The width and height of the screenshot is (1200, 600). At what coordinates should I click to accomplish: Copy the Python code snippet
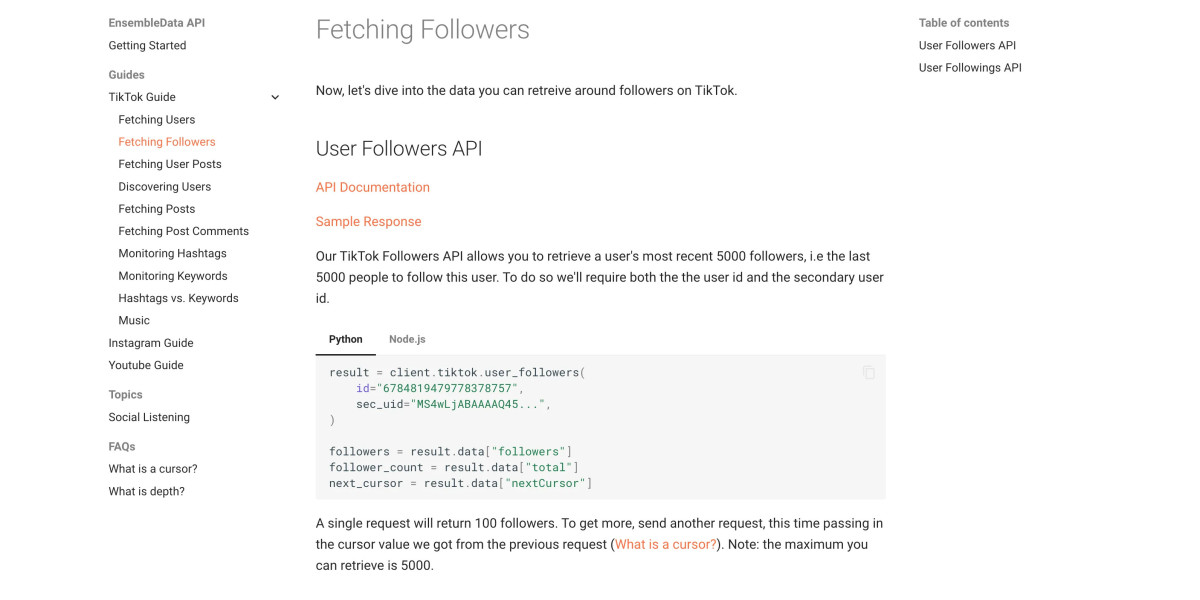(x=868, y=372)
